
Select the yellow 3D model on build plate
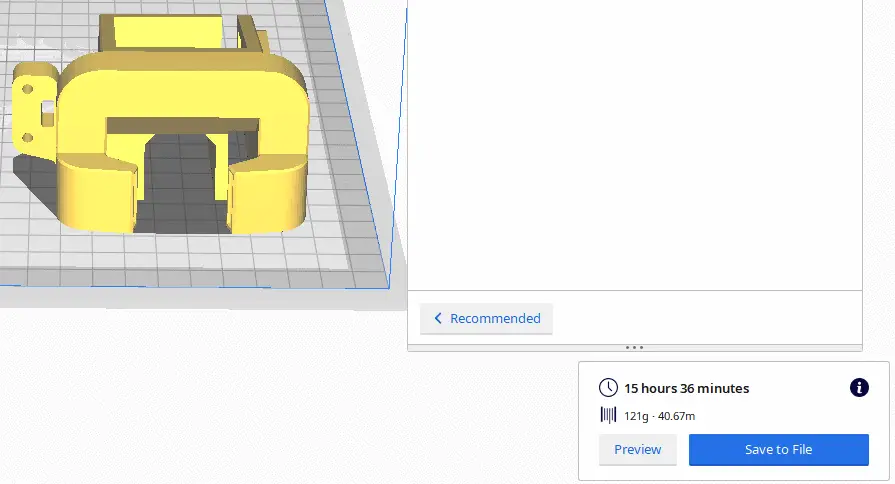(x=160, y=126)
